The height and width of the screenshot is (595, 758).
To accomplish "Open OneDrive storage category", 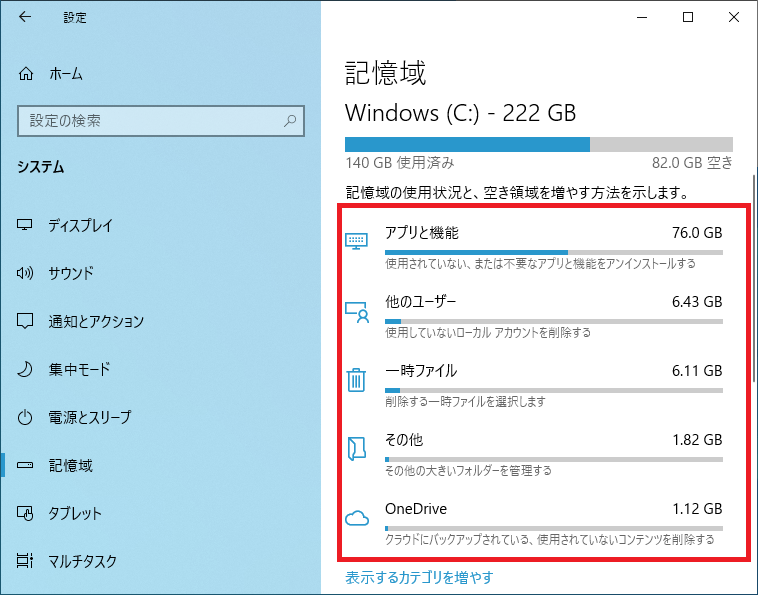I will coord(534,523).
